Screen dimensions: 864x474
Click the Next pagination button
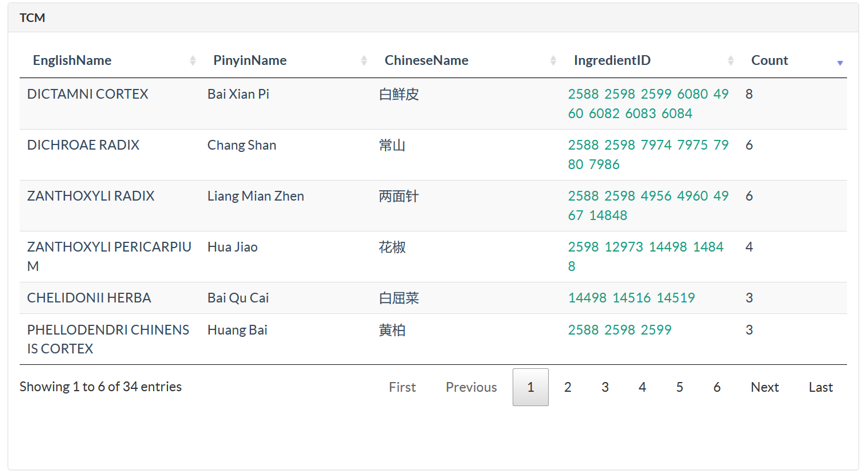764,387
